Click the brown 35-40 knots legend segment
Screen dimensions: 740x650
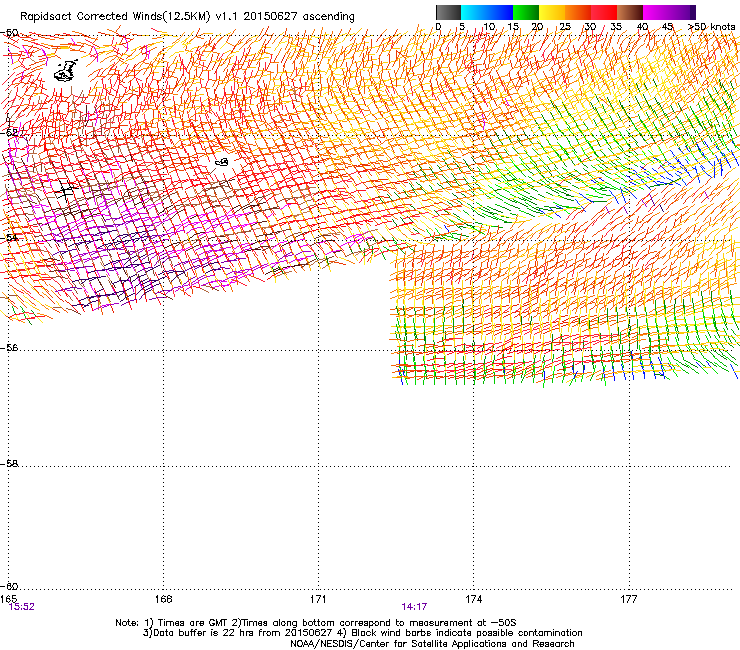tap(630, 12)
